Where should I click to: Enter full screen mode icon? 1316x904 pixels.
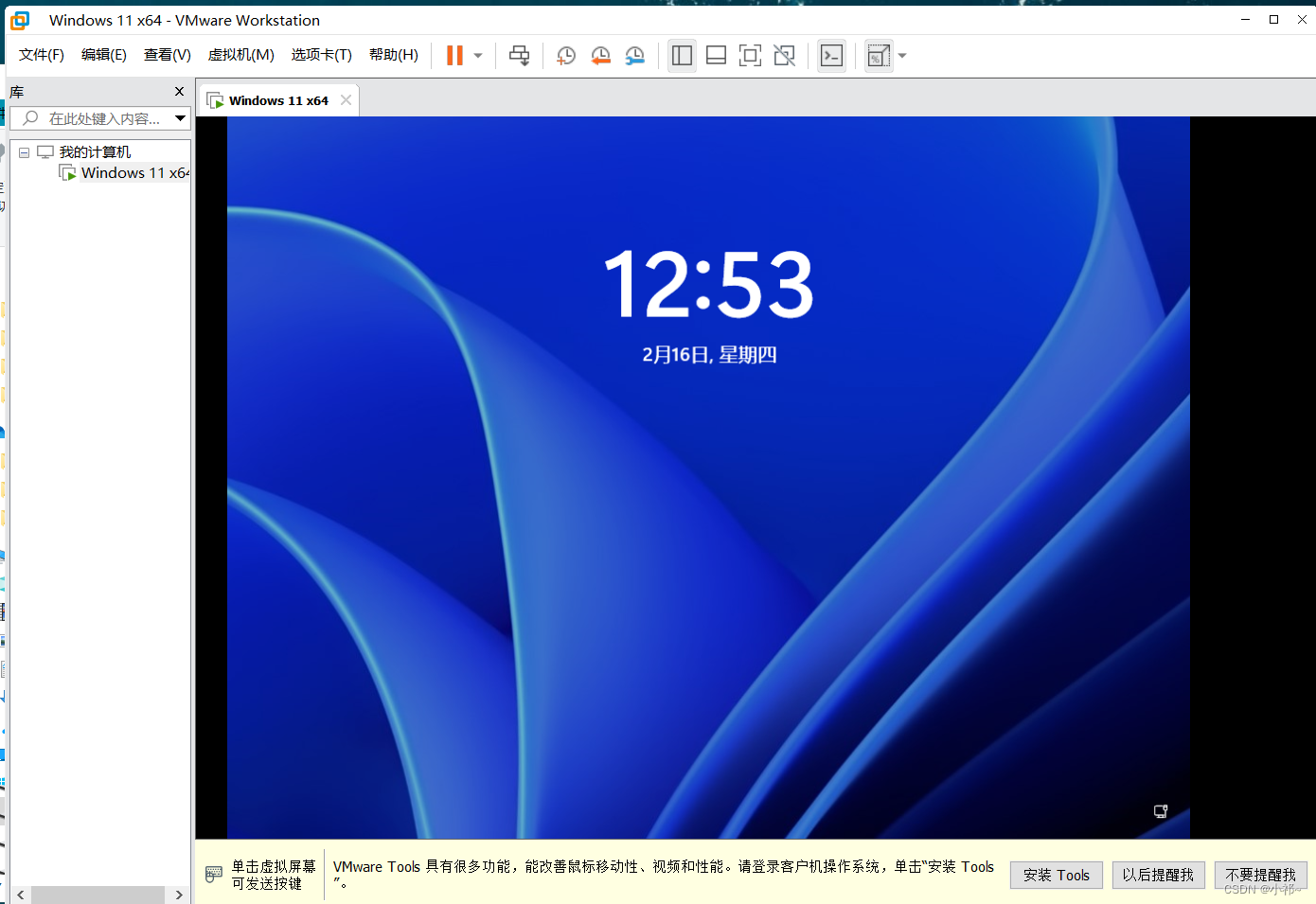pos(750,56)
